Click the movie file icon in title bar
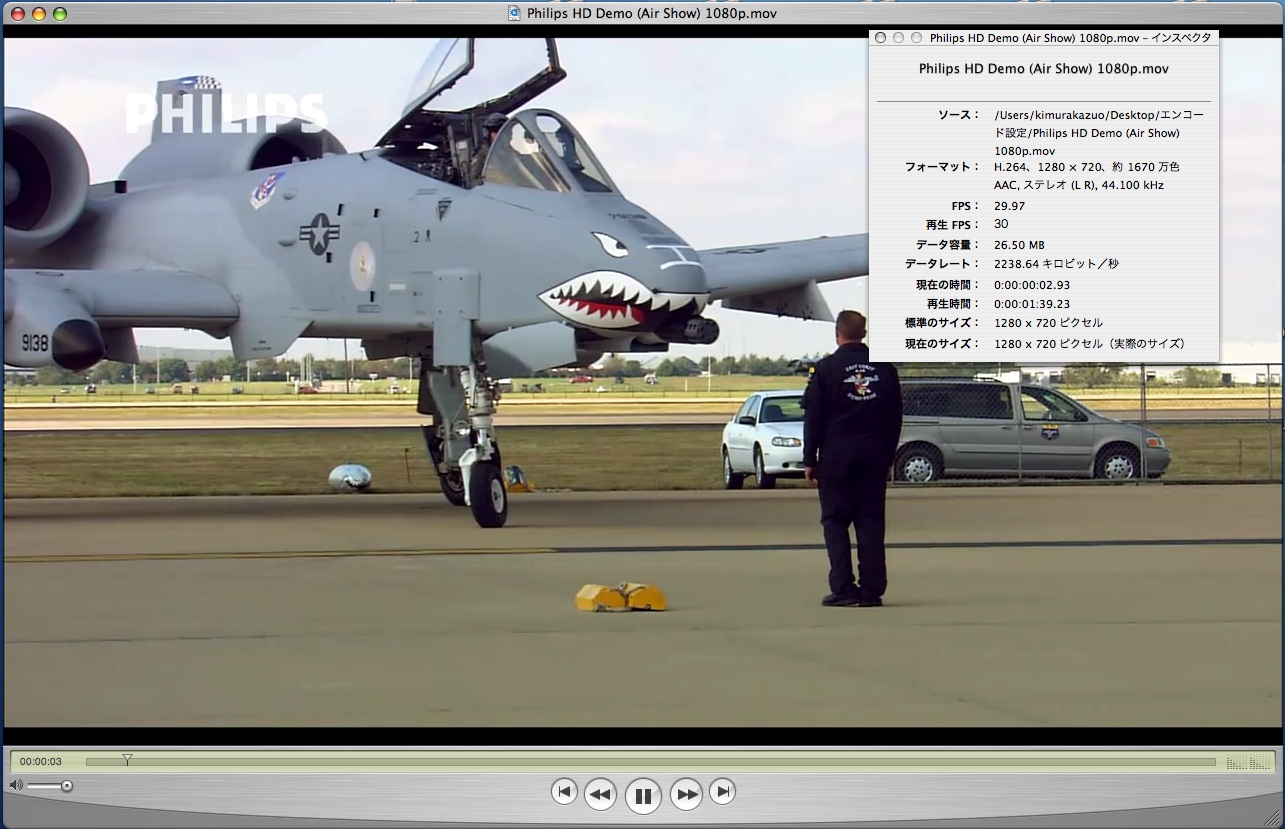 click(514, 13)
